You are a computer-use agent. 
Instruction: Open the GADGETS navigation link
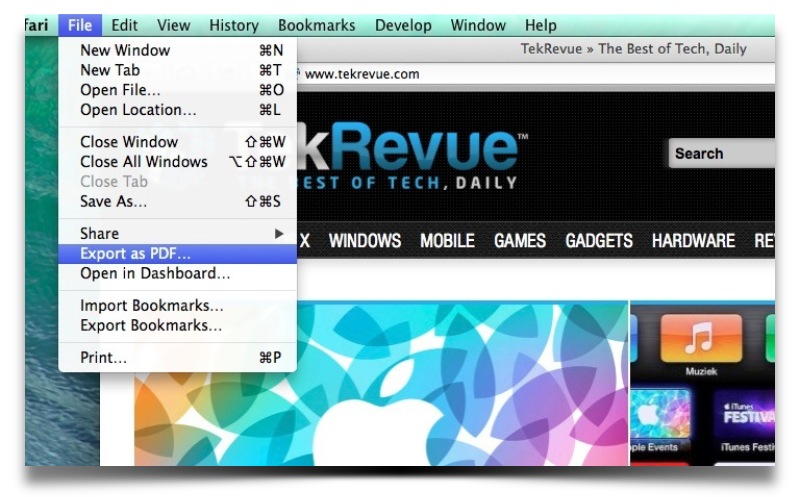(599, 241)
